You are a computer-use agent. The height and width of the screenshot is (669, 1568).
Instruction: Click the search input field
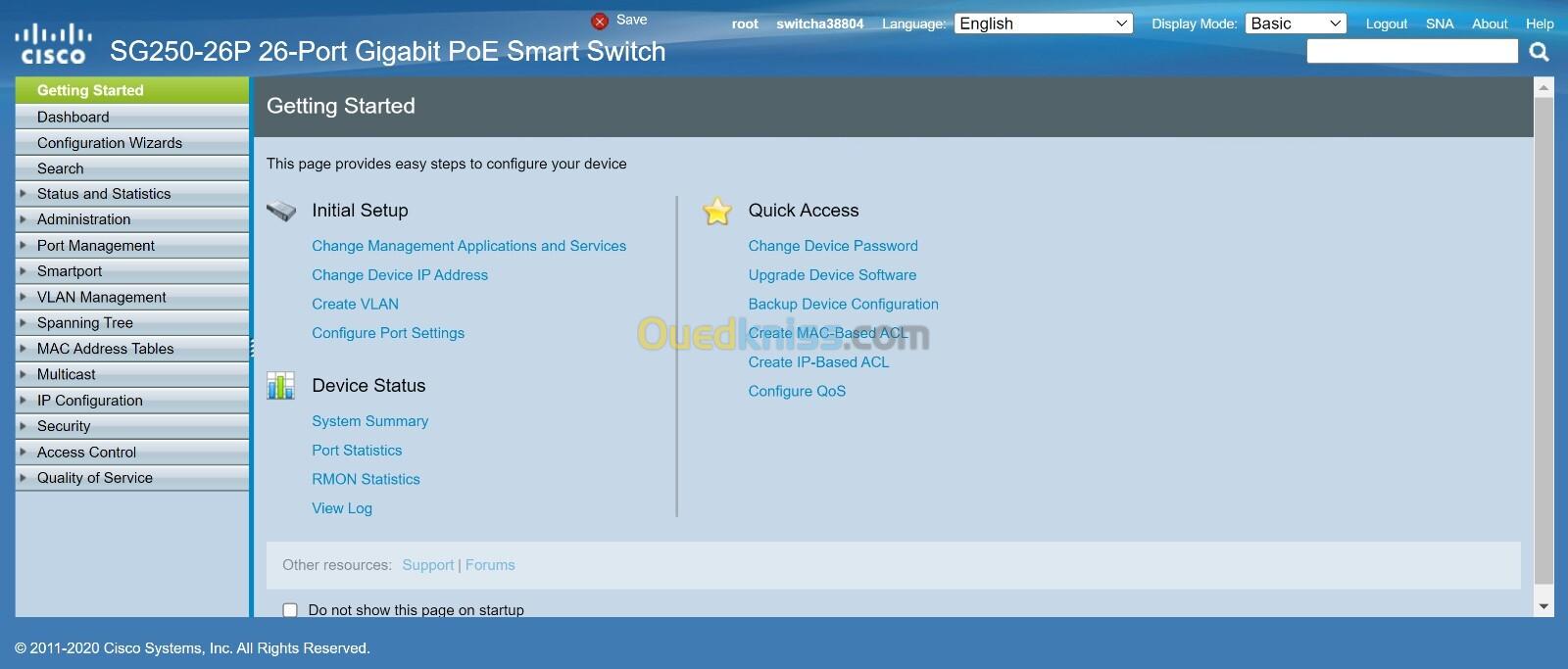point(1411,52)
